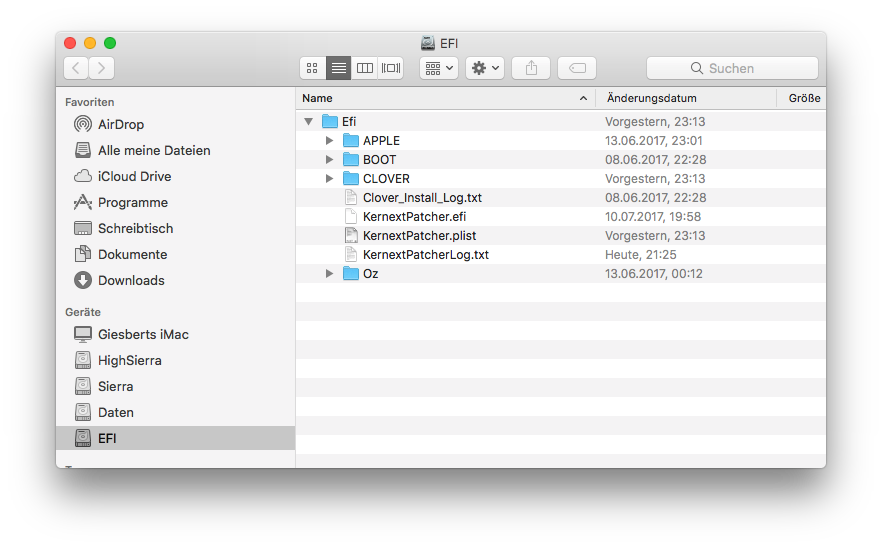882x548 pixels.
Task: Expand the BOOT folder
Action: [330, 160]
